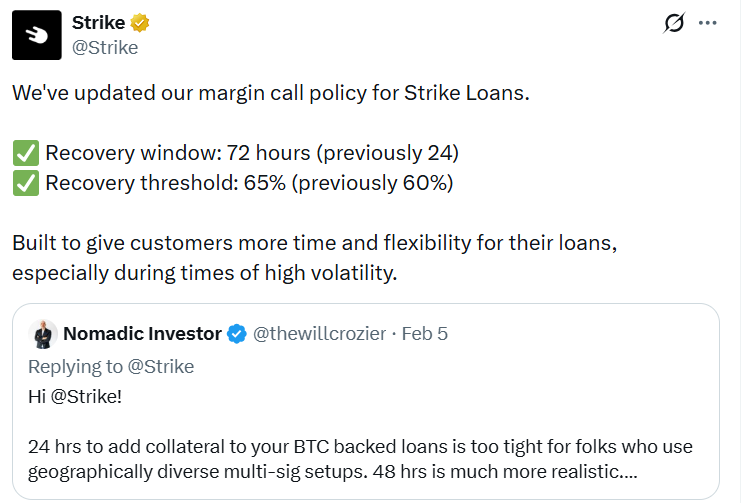
Task: Open the Nomadic Investor display name
Action: pos(142,334)
